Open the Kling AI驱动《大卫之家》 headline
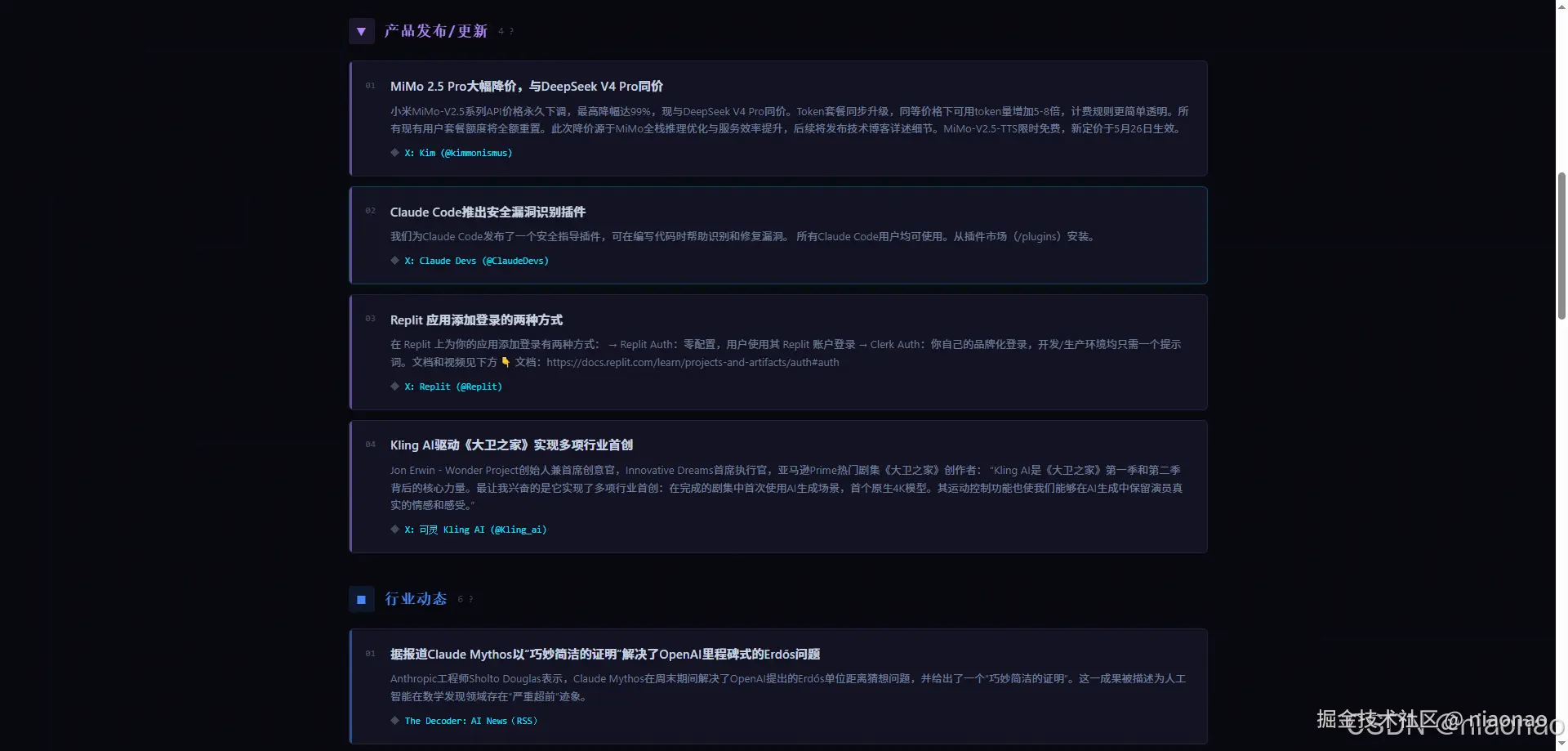The height and width of the screenshot is (751, 1568). click(511, 445)
